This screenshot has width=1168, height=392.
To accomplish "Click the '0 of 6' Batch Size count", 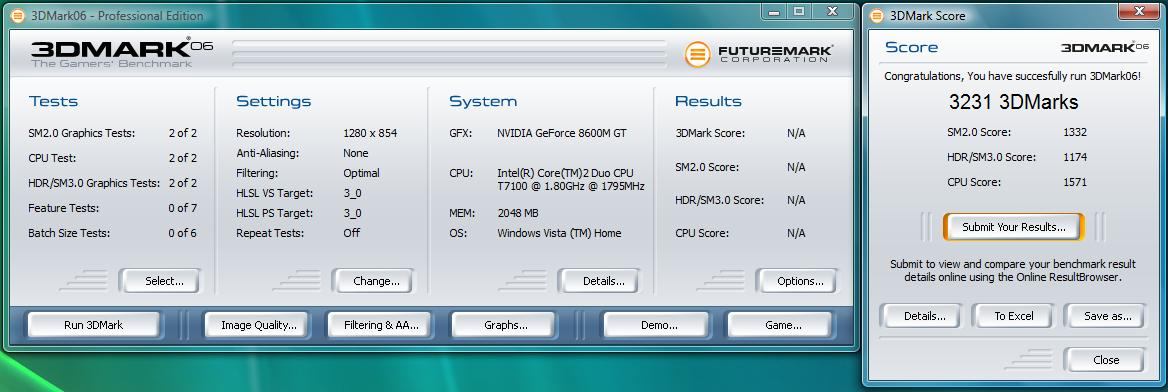I will pos(182,233).
